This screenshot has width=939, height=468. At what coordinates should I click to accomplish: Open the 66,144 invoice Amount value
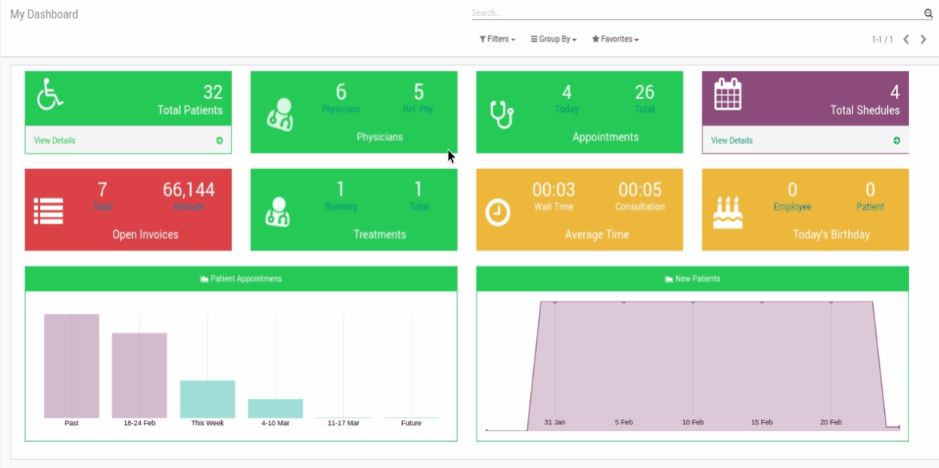pos(189,189)
